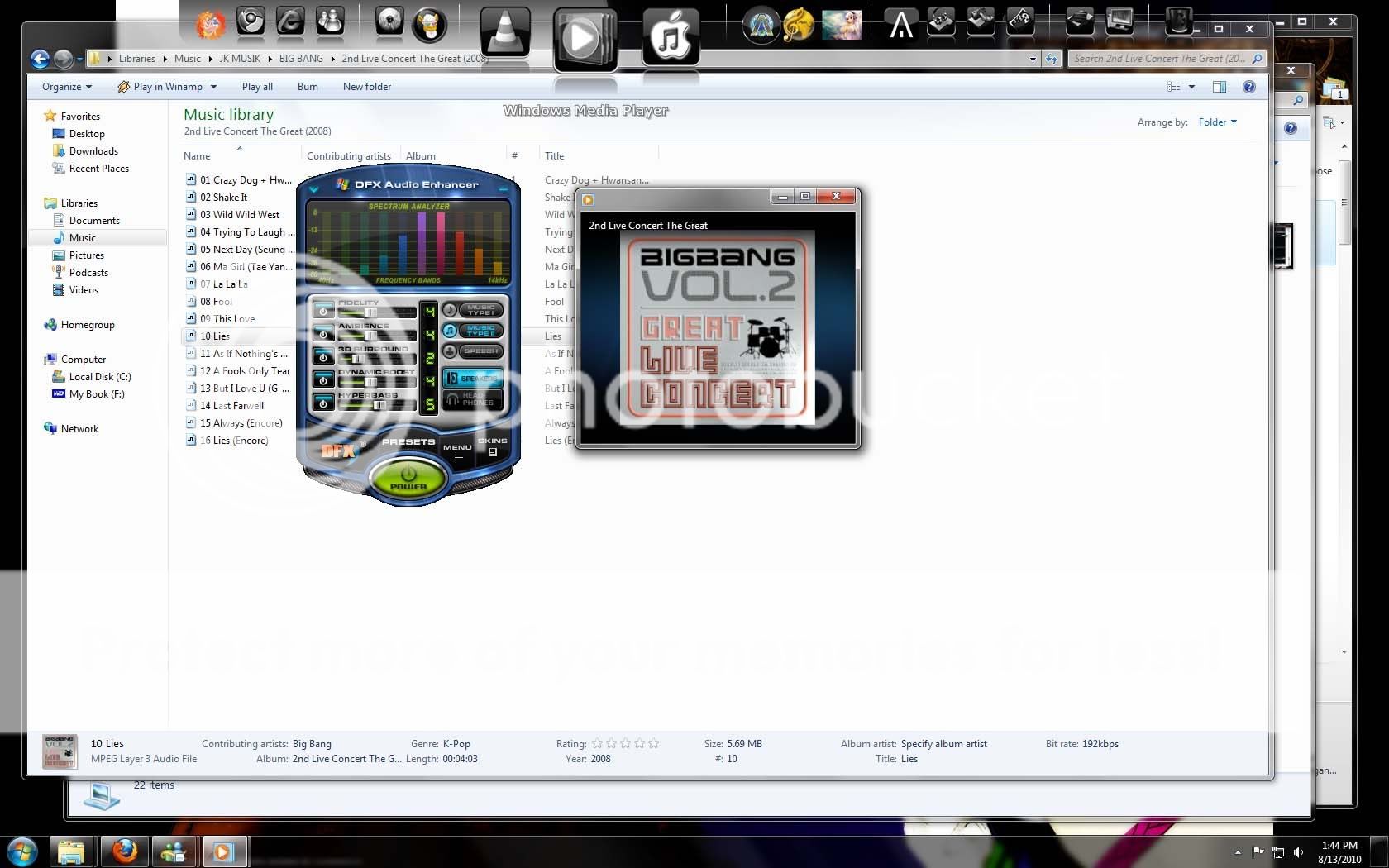Toggle DFX 3D Surround power button
Image resolution: width=1389 pixels, height=868 pixels.
[x=323, y=357]
